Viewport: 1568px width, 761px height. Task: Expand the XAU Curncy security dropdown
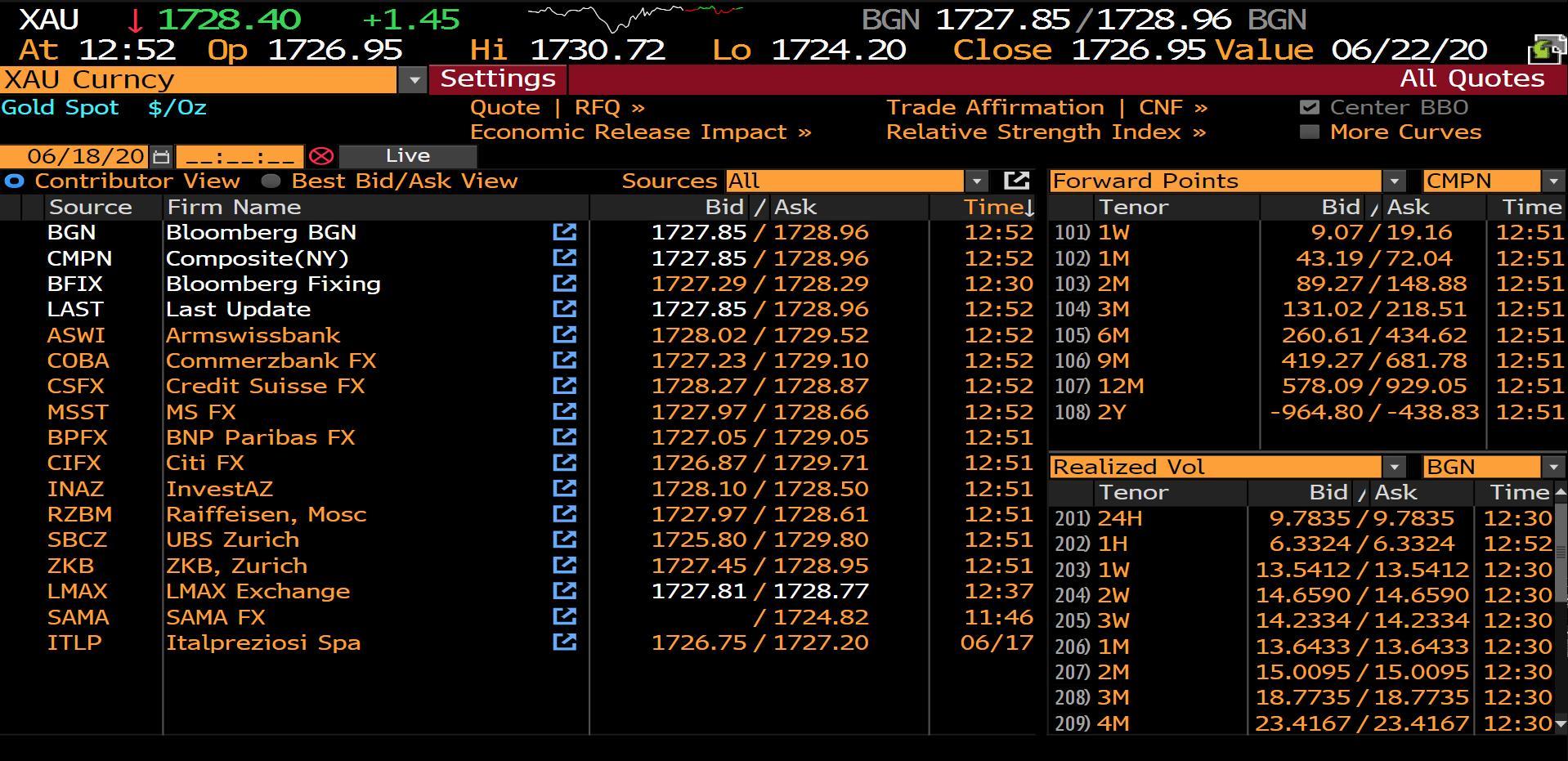(414, 80)
